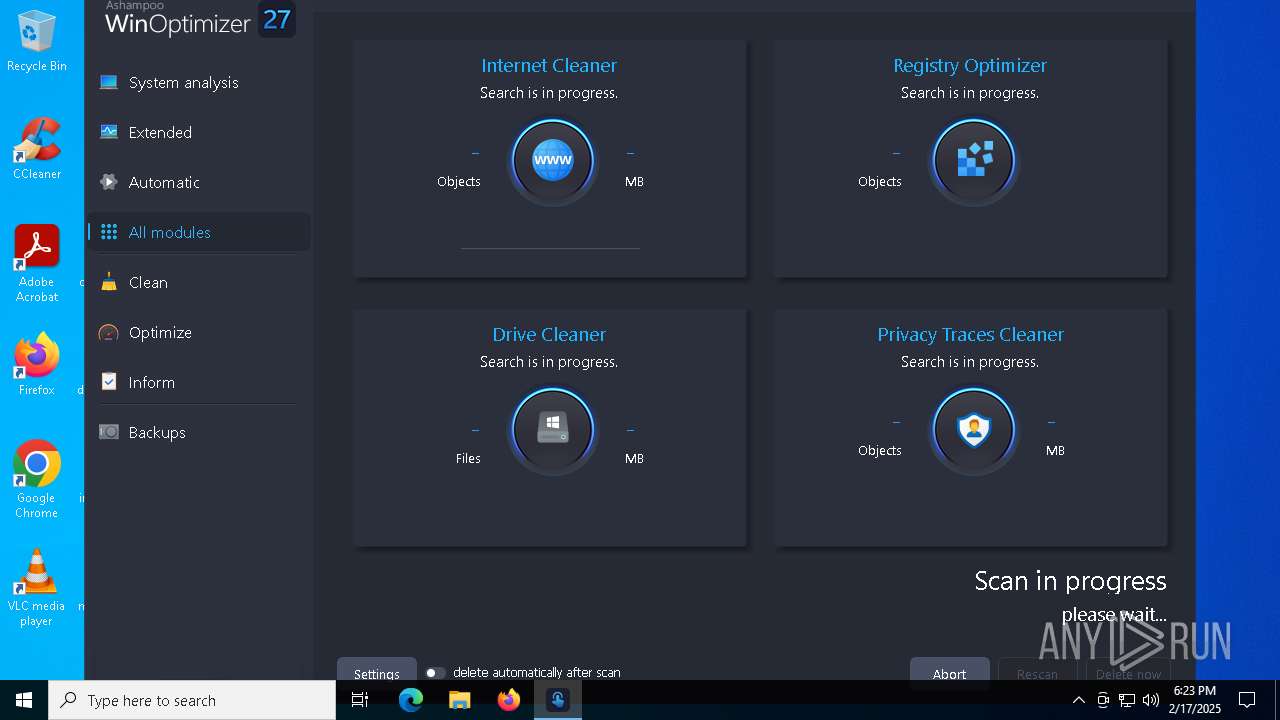Click the taskbar search box

tap(192, 700)
